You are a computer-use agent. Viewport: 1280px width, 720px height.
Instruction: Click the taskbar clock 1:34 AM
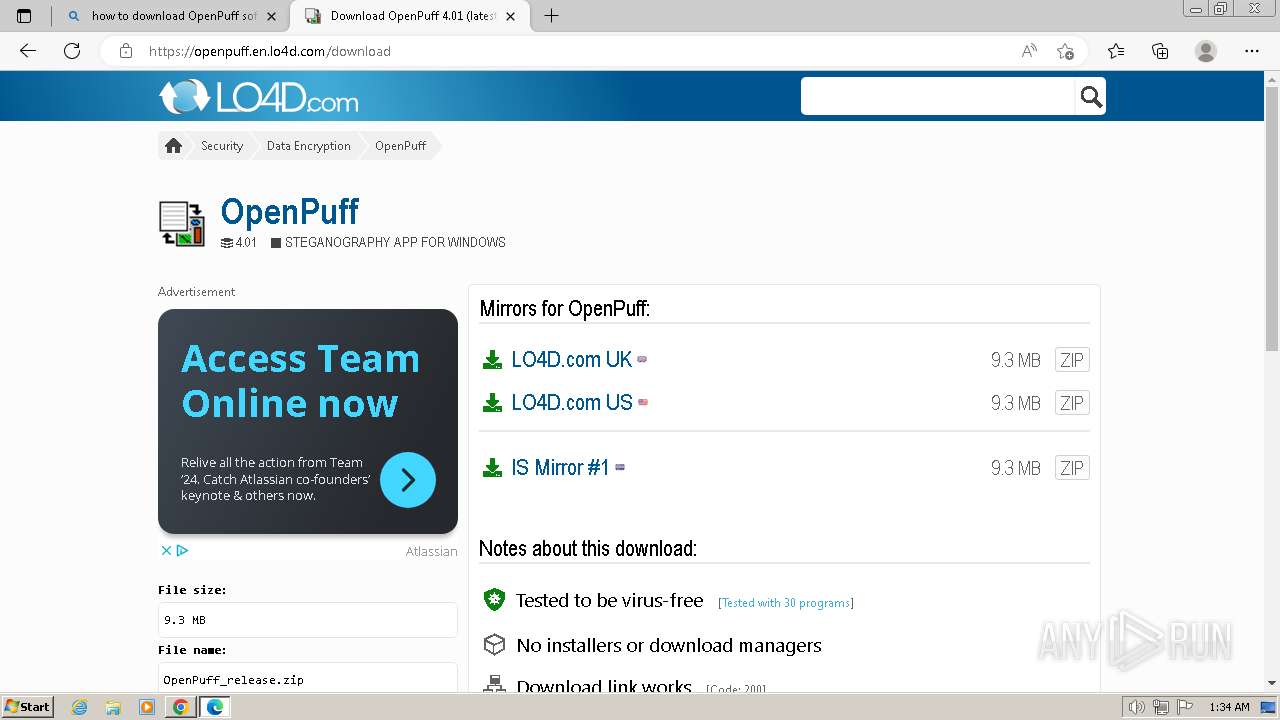point(1229,707)
